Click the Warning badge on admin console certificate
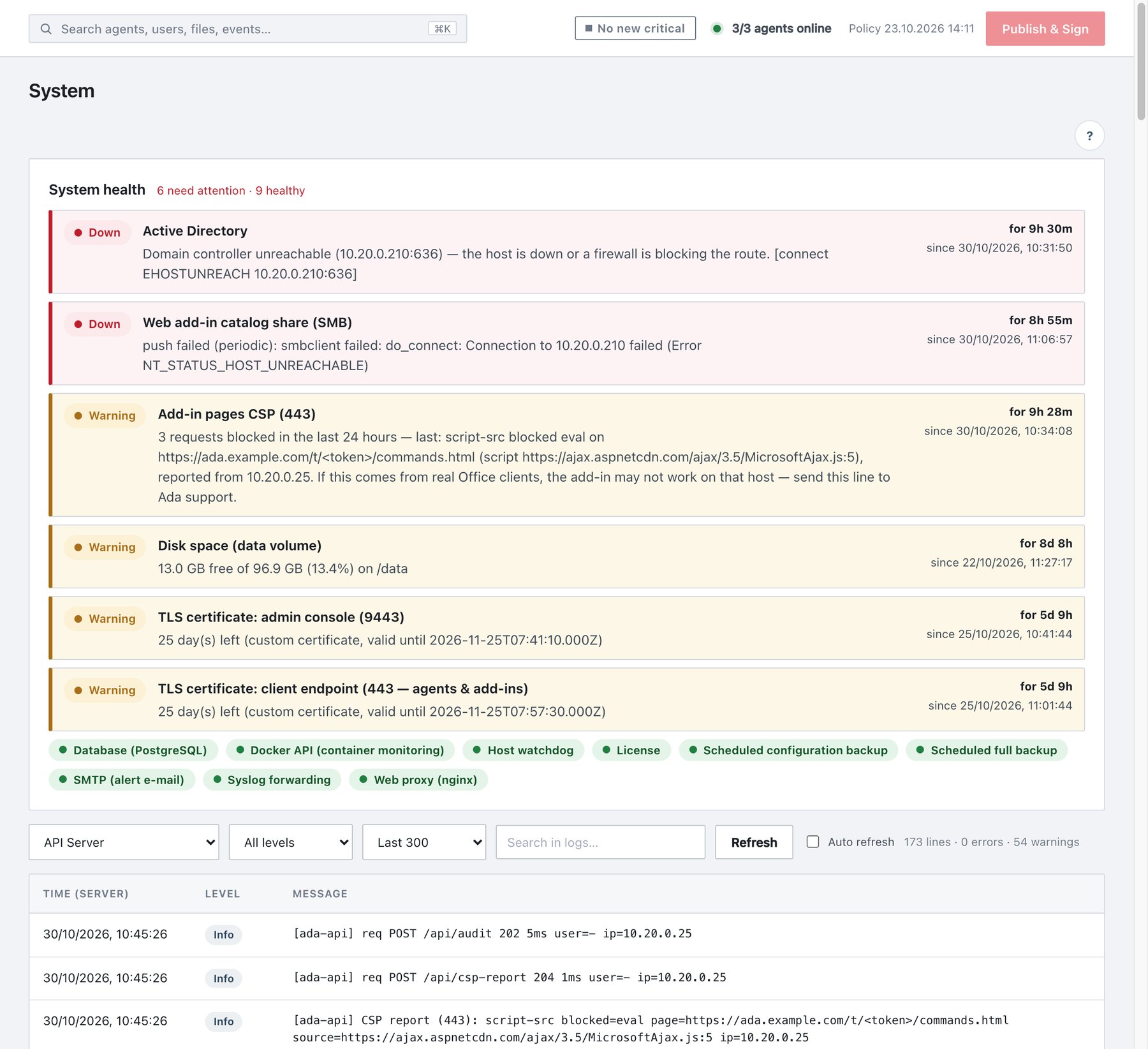Viewport: 1148px width, 1049px height. coord(105,619)
